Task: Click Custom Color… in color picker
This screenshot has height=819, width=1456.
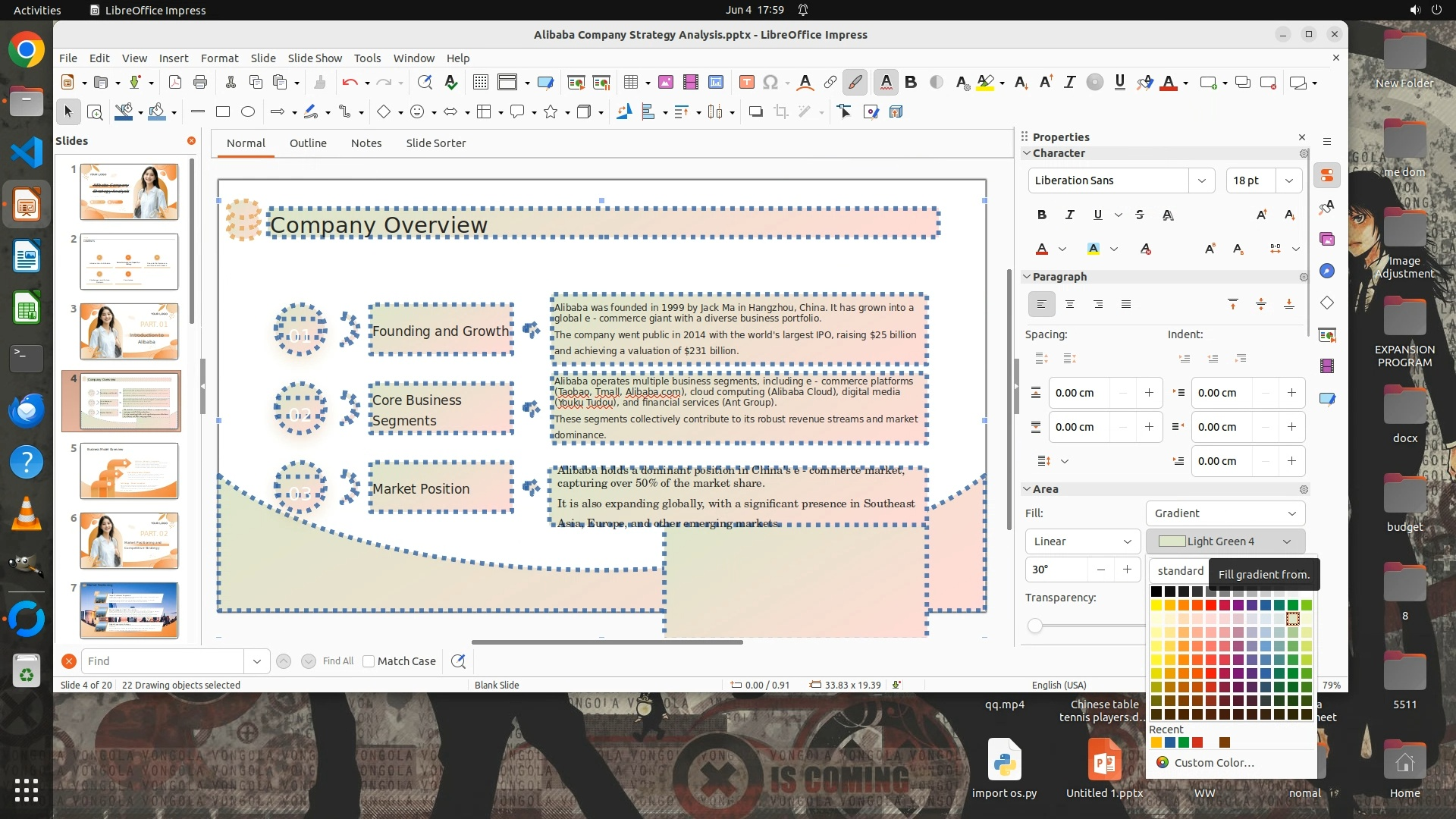Action: (1213, 763)
